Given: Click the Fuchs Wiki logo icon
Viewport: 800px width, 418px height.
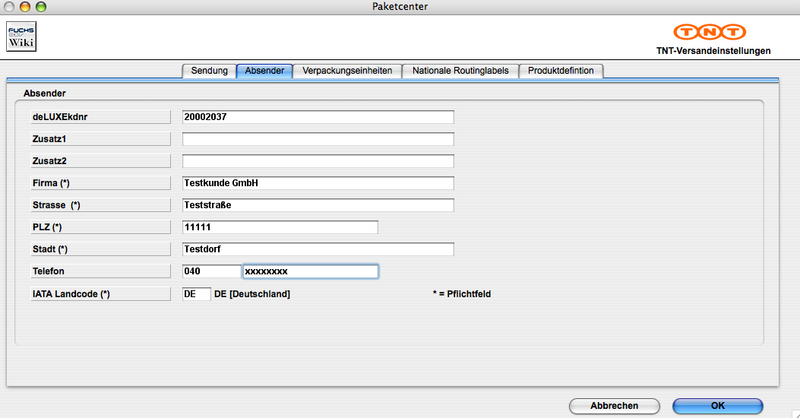Looking at the screenshot, I should pyautogui.click(x=21, y=37).
